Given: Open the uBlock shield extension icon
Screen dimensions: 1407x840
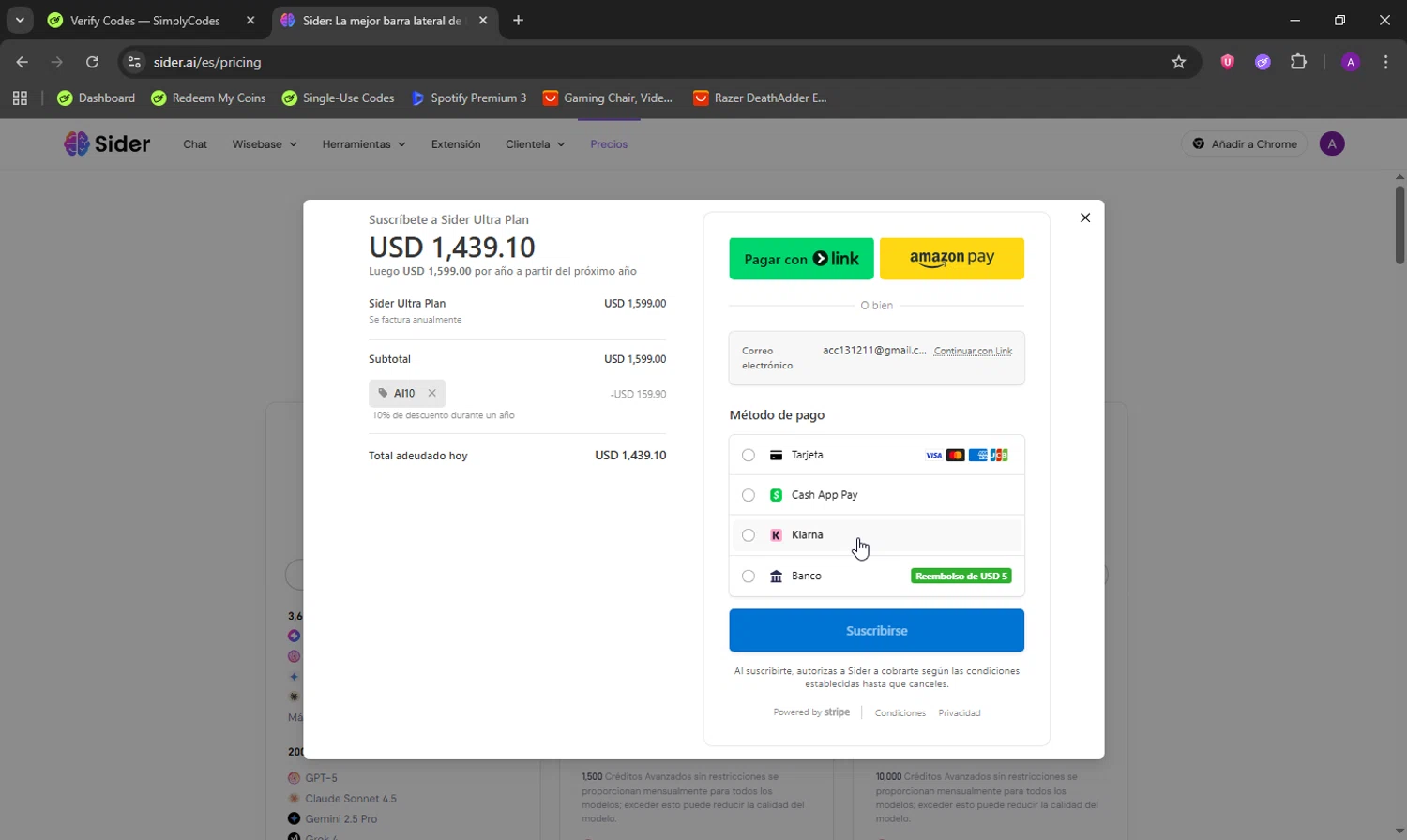Looking at the screenshot, I should [1227, 62].
